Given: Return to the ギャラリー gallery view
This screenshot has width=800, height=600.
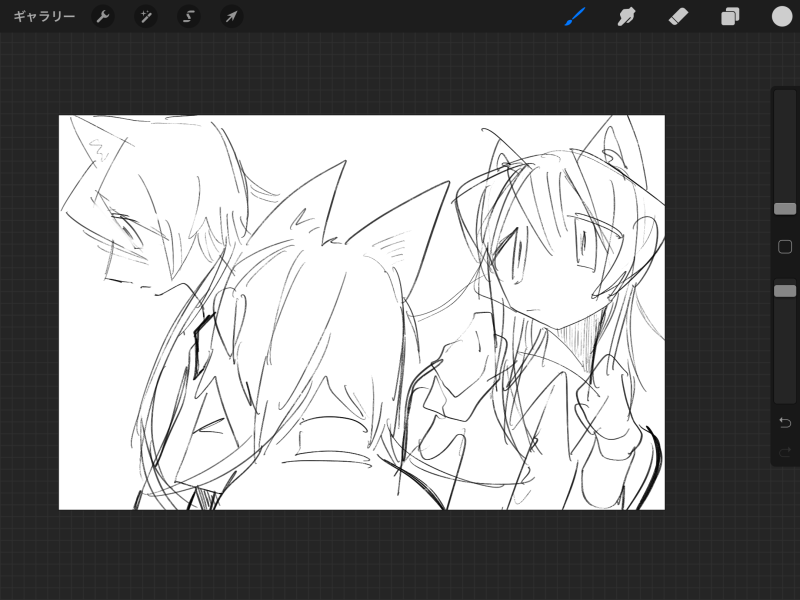Looking at the screenshot, I should point(44,16).
